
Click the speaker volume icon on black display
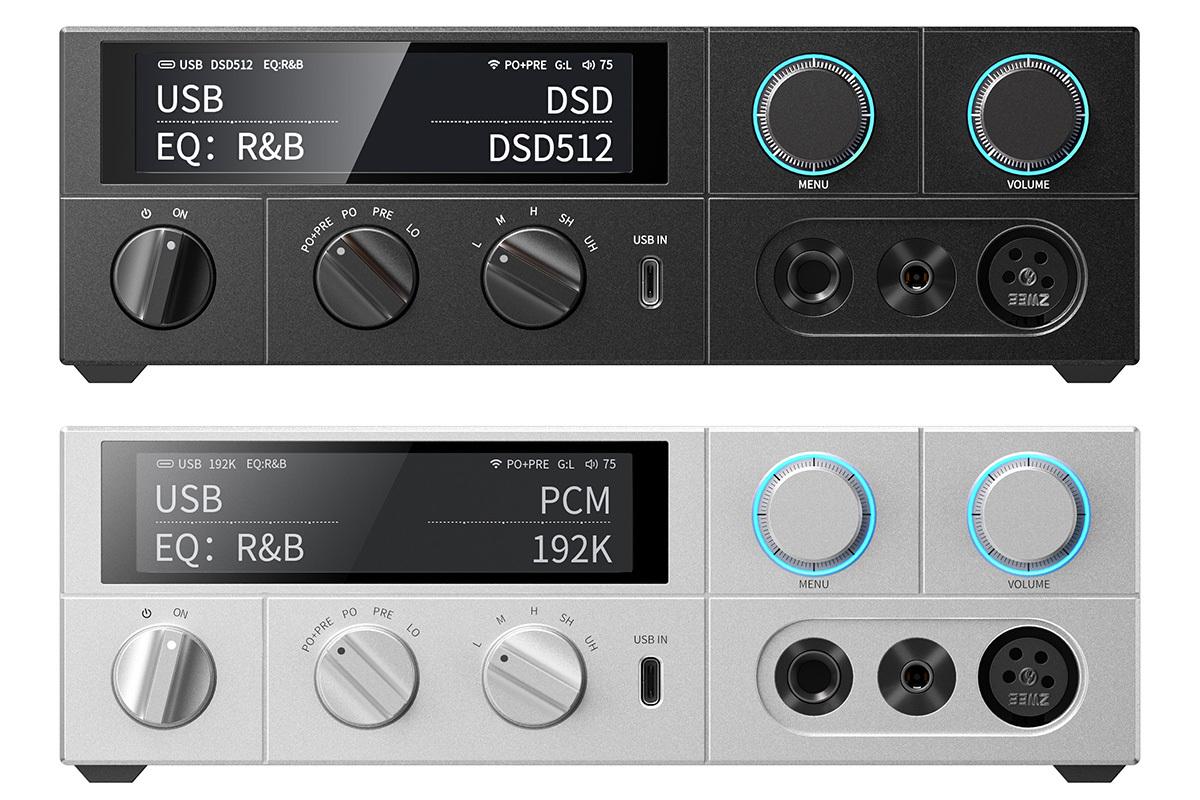point(590,65)
